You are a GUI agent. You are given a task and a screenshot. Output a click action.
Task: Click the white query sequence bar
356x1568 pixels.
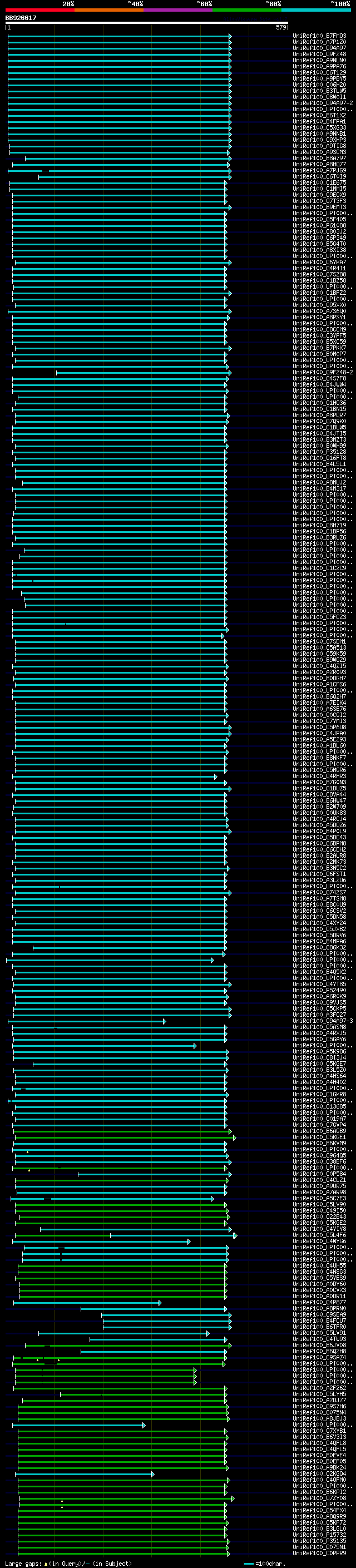point(147,23)
